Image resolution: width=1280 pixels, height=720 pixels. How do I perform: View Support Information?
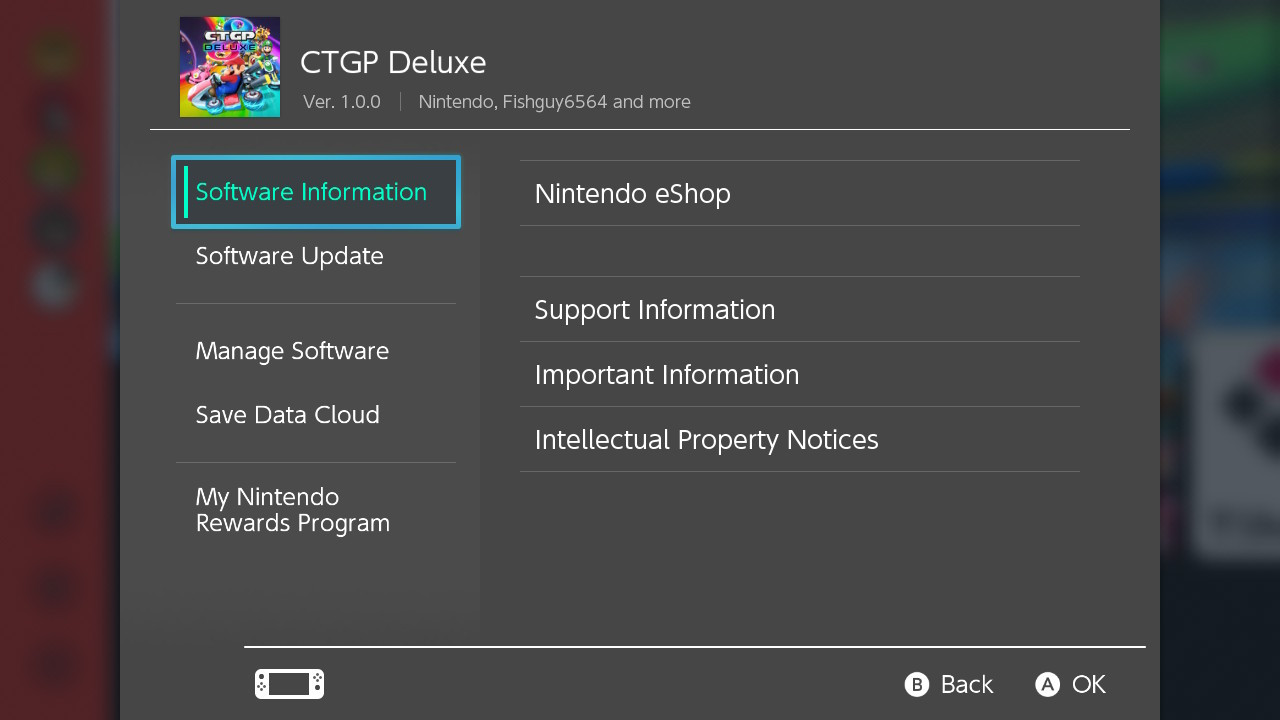click(655, 309)
